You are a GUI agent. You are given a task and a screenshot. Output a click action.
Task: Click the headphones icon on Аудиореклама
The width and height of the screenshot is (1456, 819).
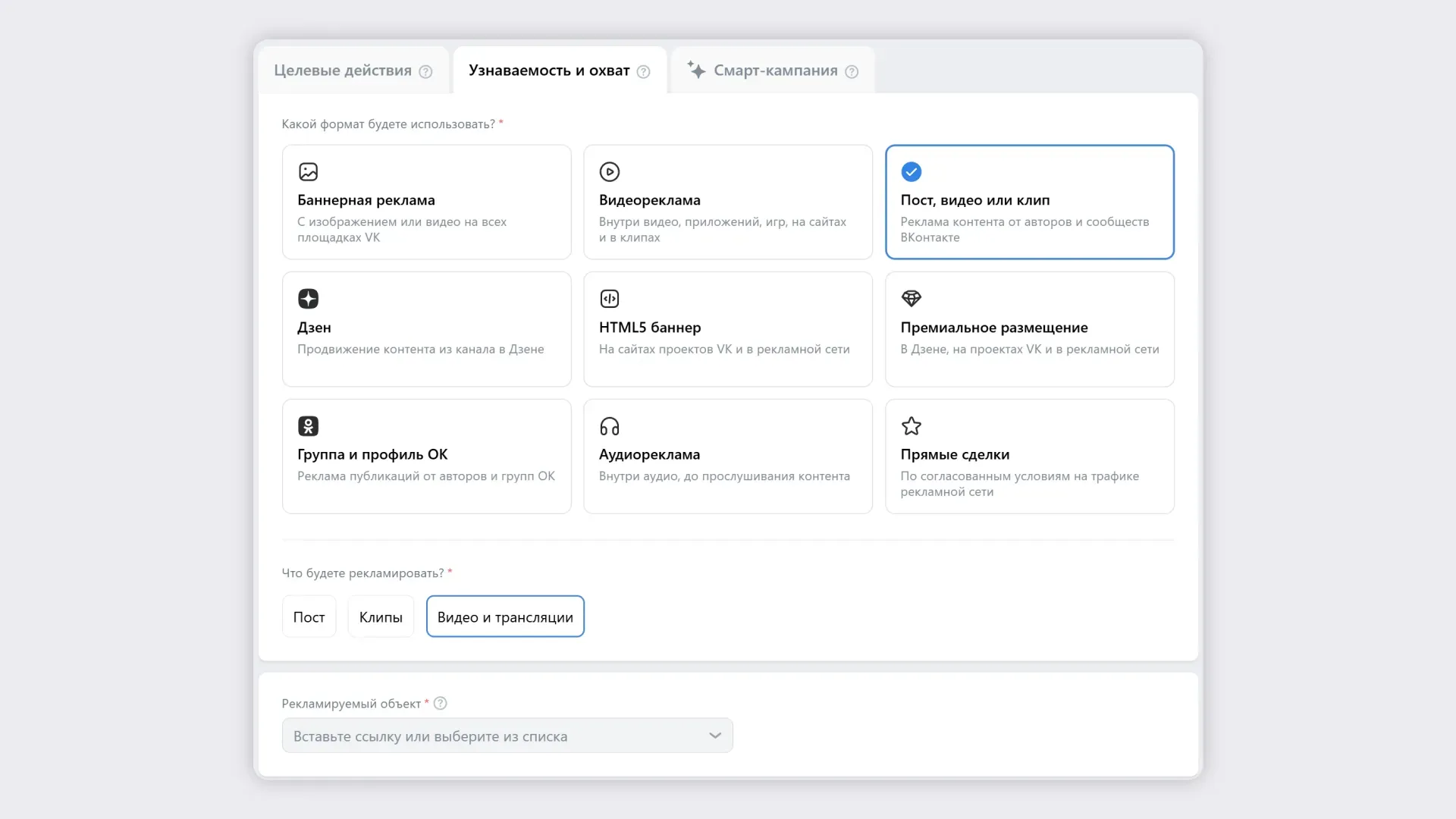pyautogui.click(x=610, y=426)
